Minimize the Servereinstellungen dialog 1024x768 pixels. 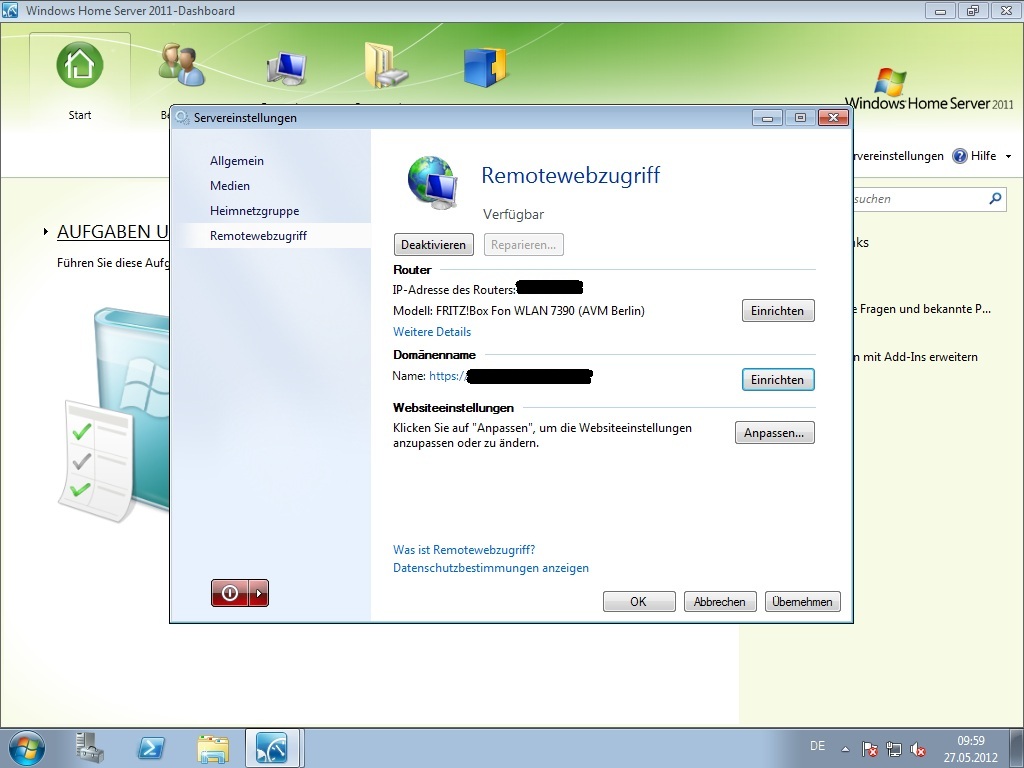point(767,118)
